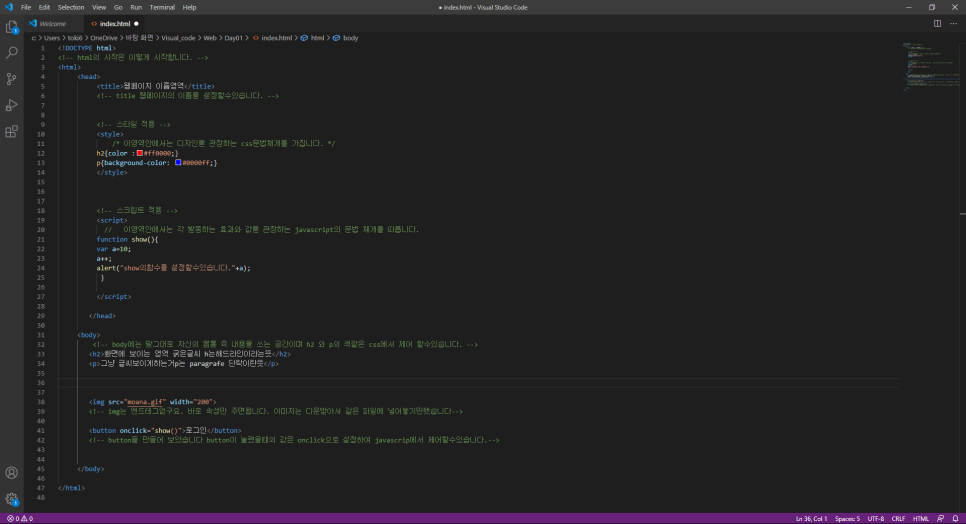Switch to the Welcome tab
966x524 pixels.
click(x=52, y=24)
